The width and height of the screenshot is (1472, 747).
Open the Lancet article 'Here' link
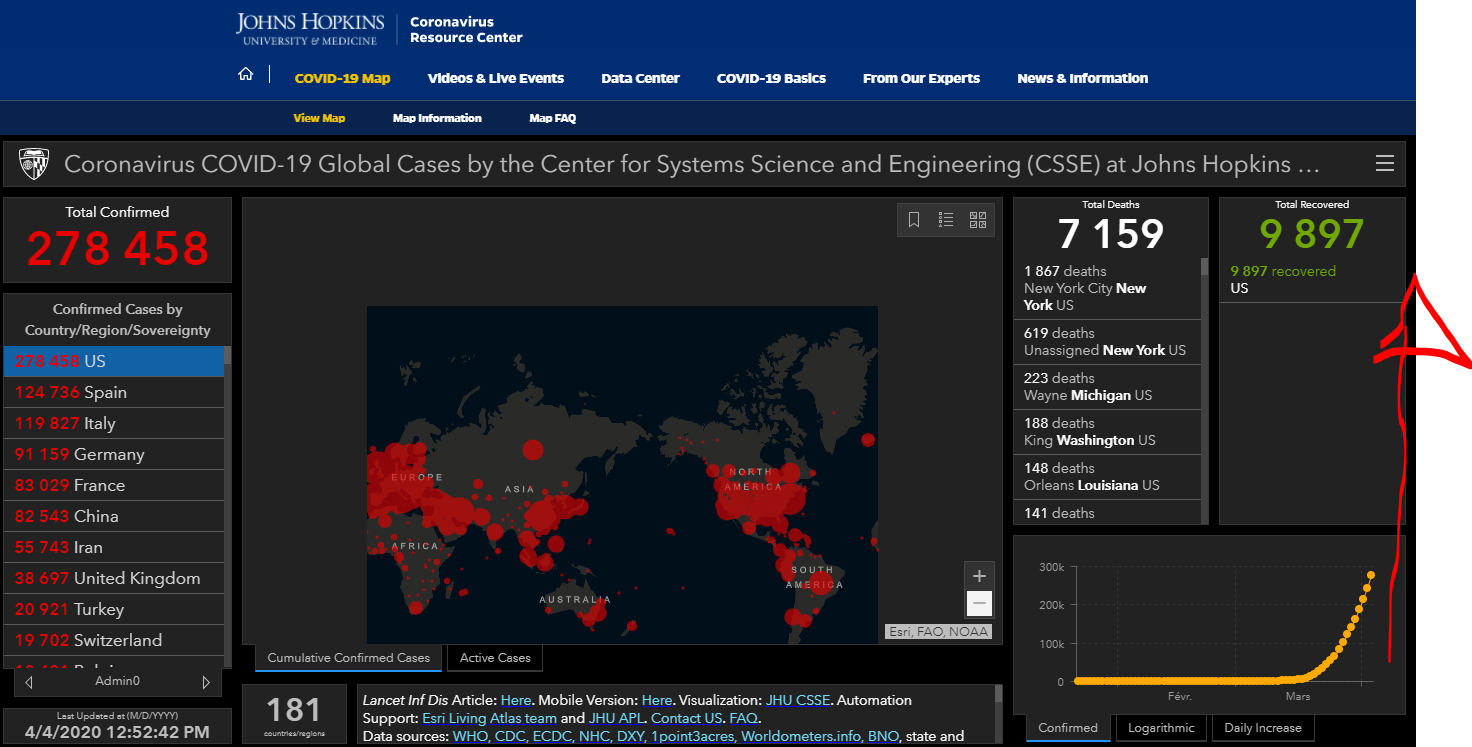516,700
